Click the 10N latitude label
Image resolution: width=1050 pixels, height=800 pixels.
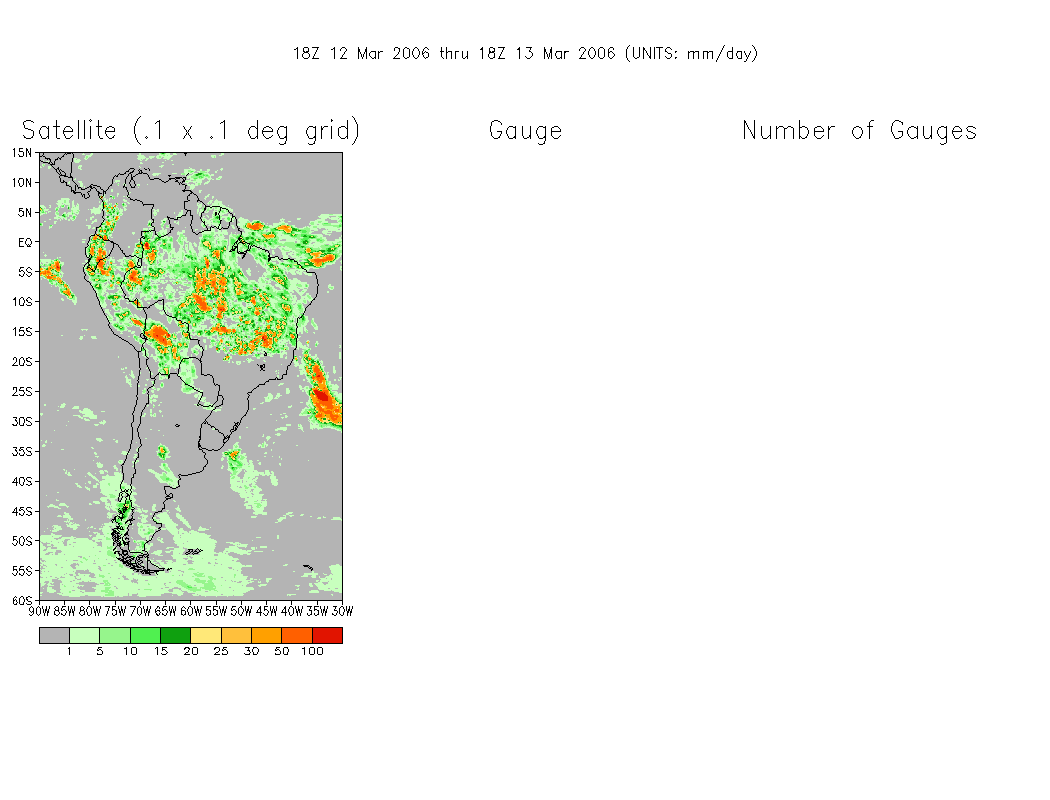(21, 183)
